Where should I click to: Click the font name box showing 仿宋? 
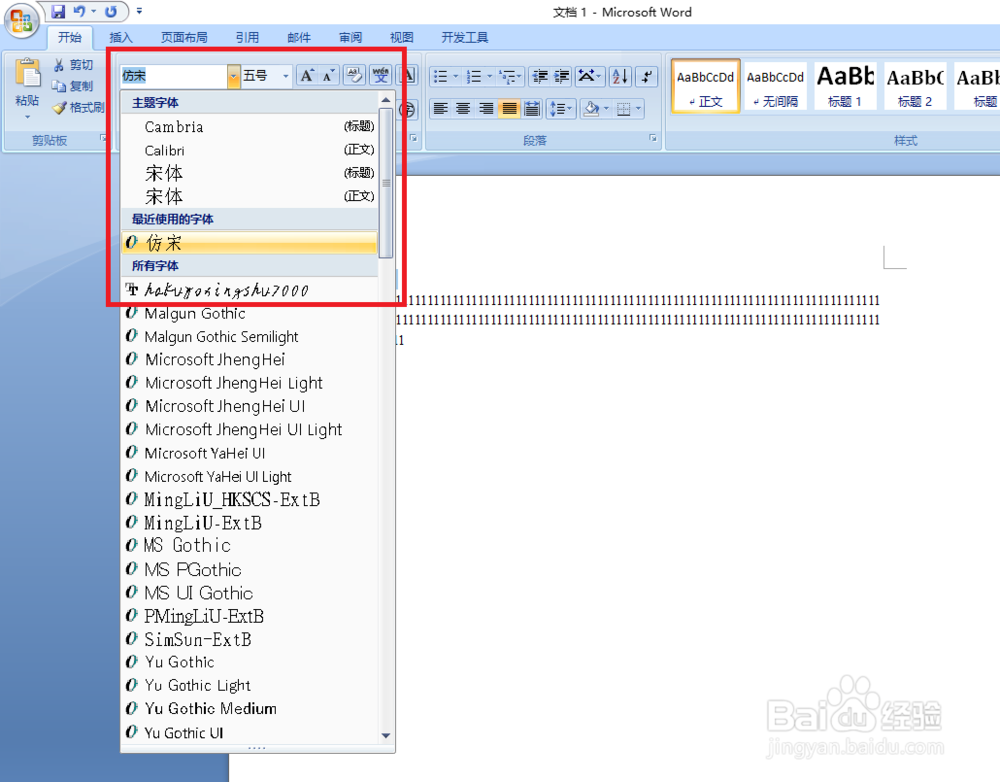(173, 76)
